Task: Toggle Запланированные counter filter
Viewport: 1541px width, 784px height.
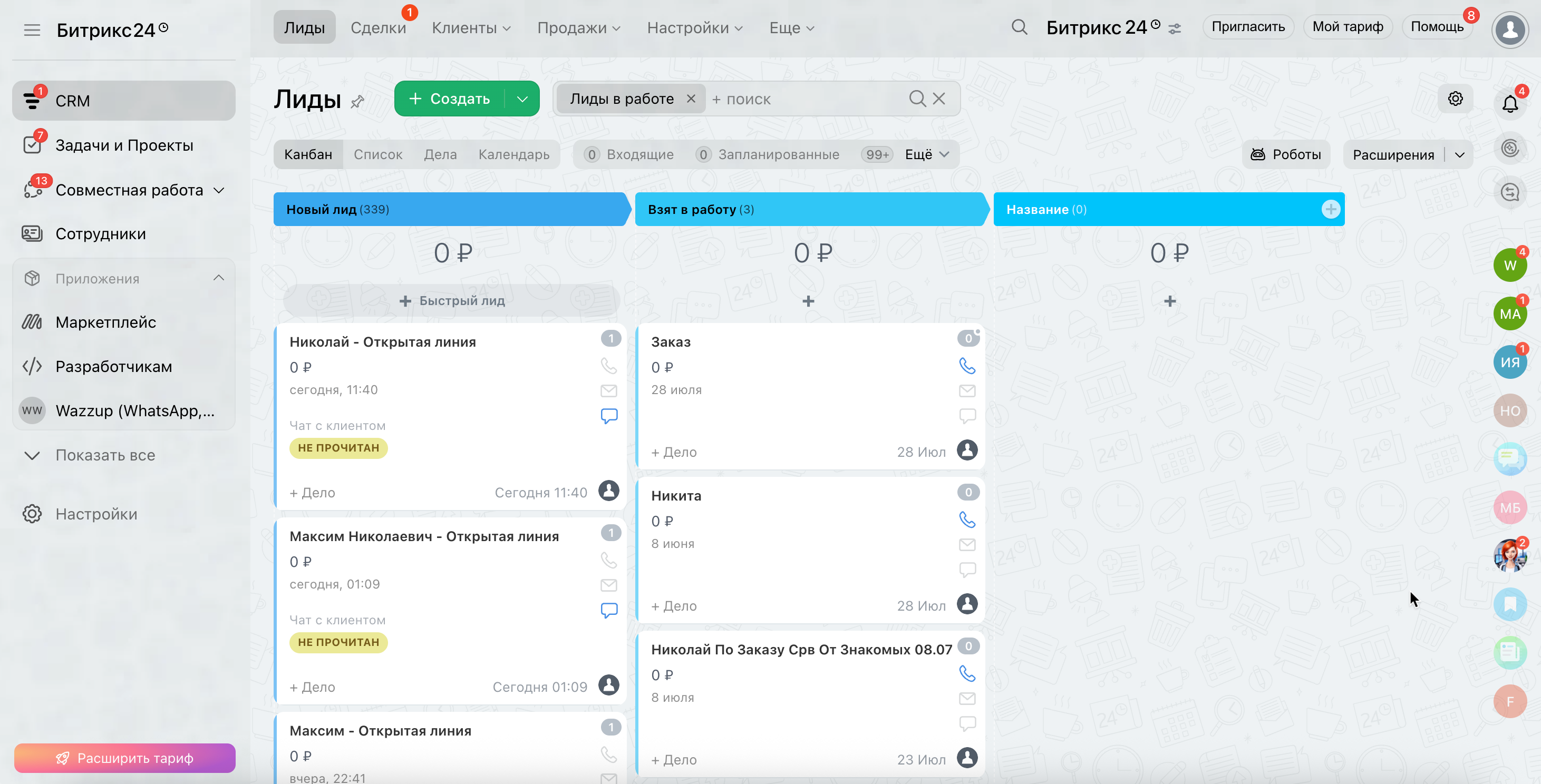Action: point(768,154)
